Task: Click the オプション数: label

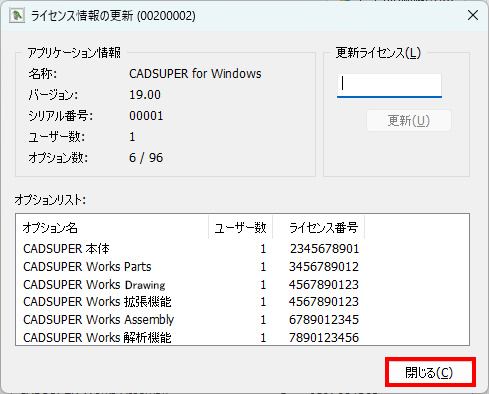Action: 58,158
